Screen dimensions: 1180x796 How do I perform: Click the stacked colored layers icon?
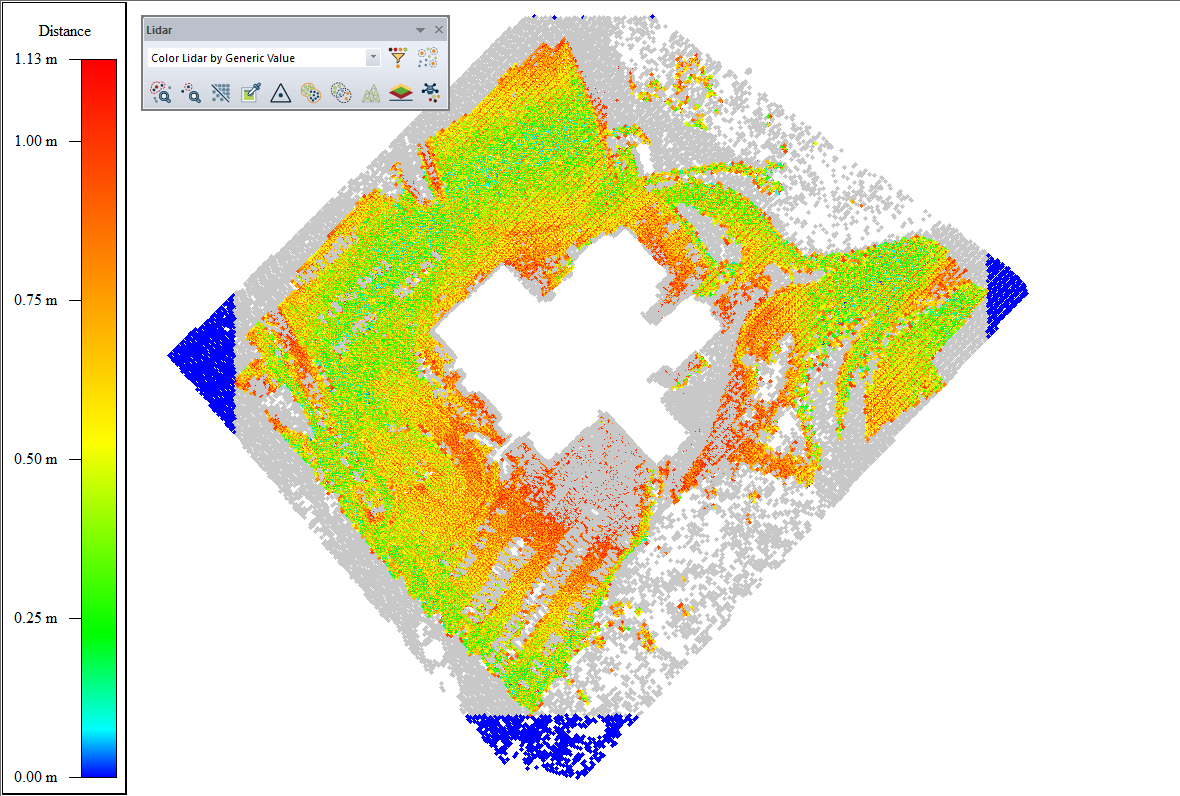[x=401, y=93]
